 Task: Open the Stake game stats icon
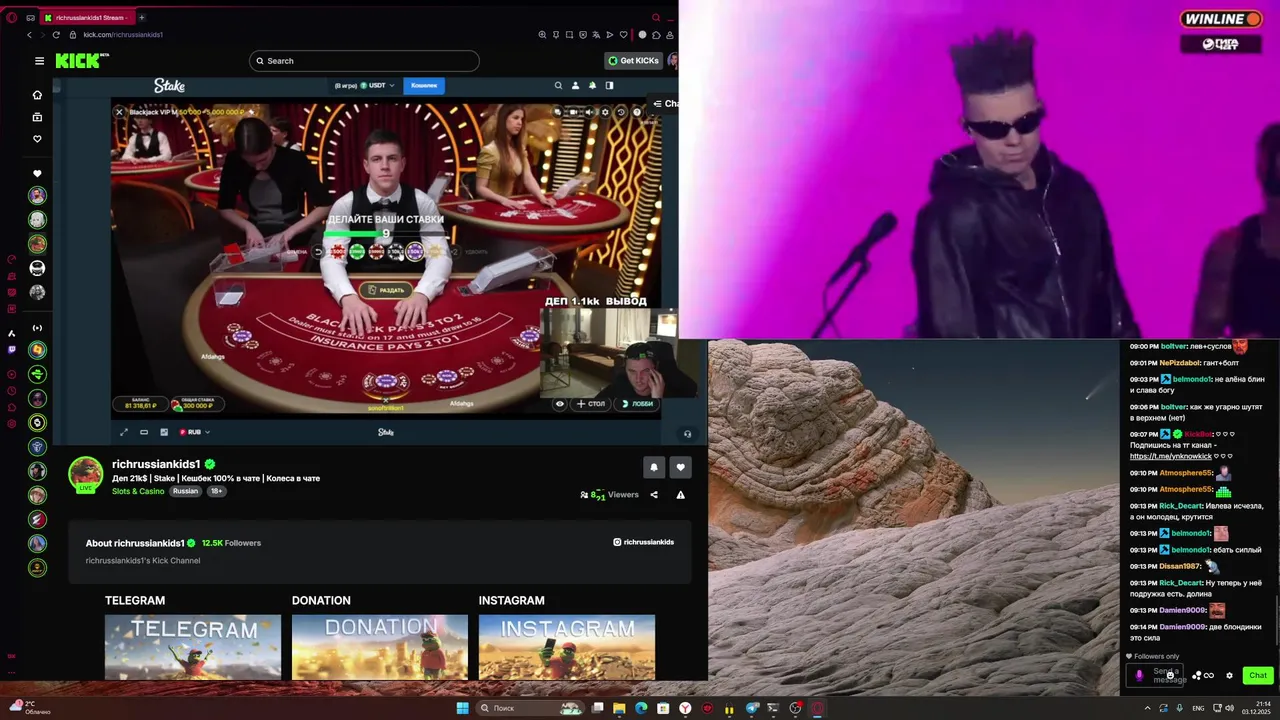(164, 432)
